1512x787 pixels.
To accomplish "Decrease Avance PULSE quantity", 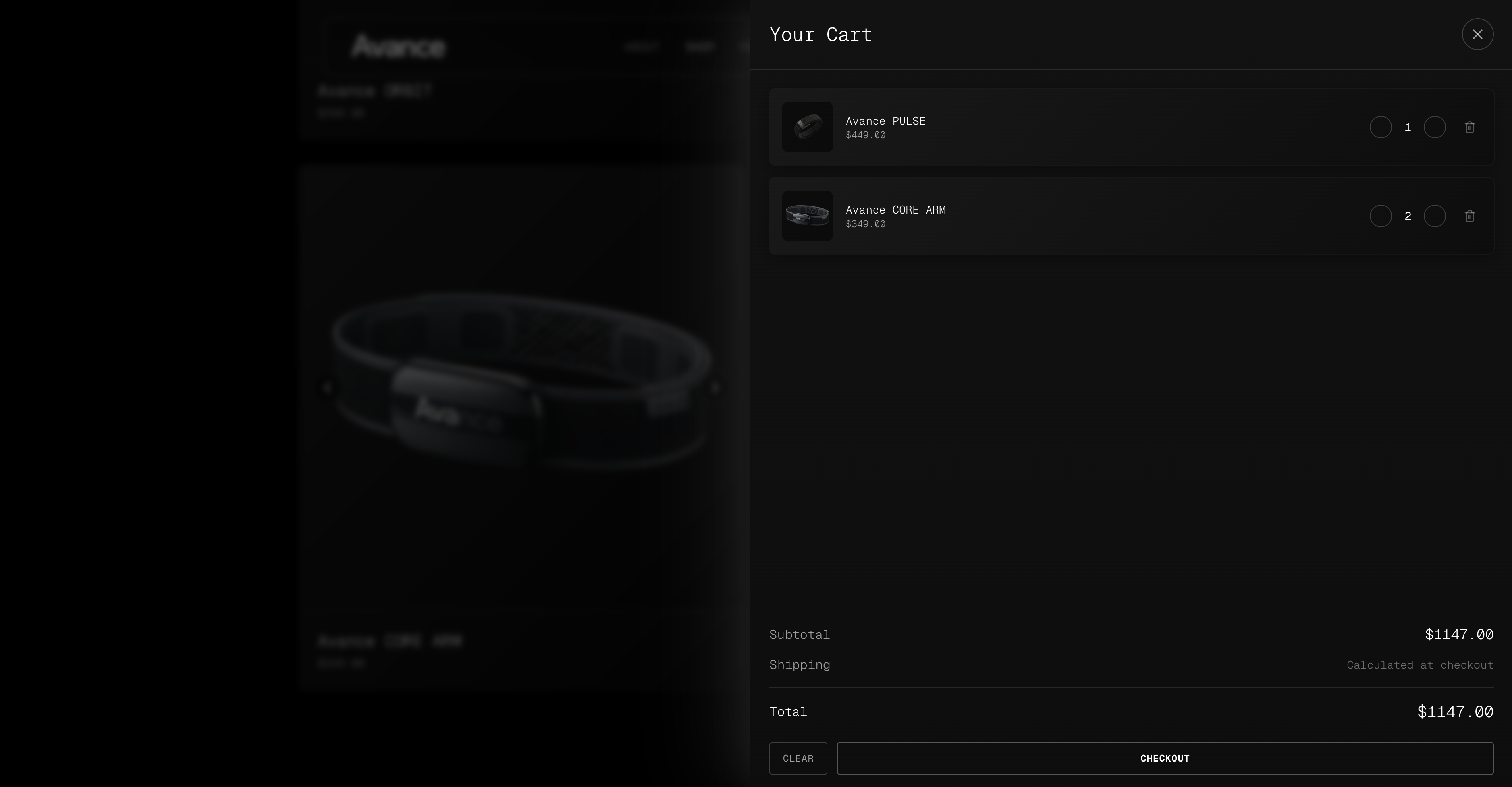I will point(1381,127).
